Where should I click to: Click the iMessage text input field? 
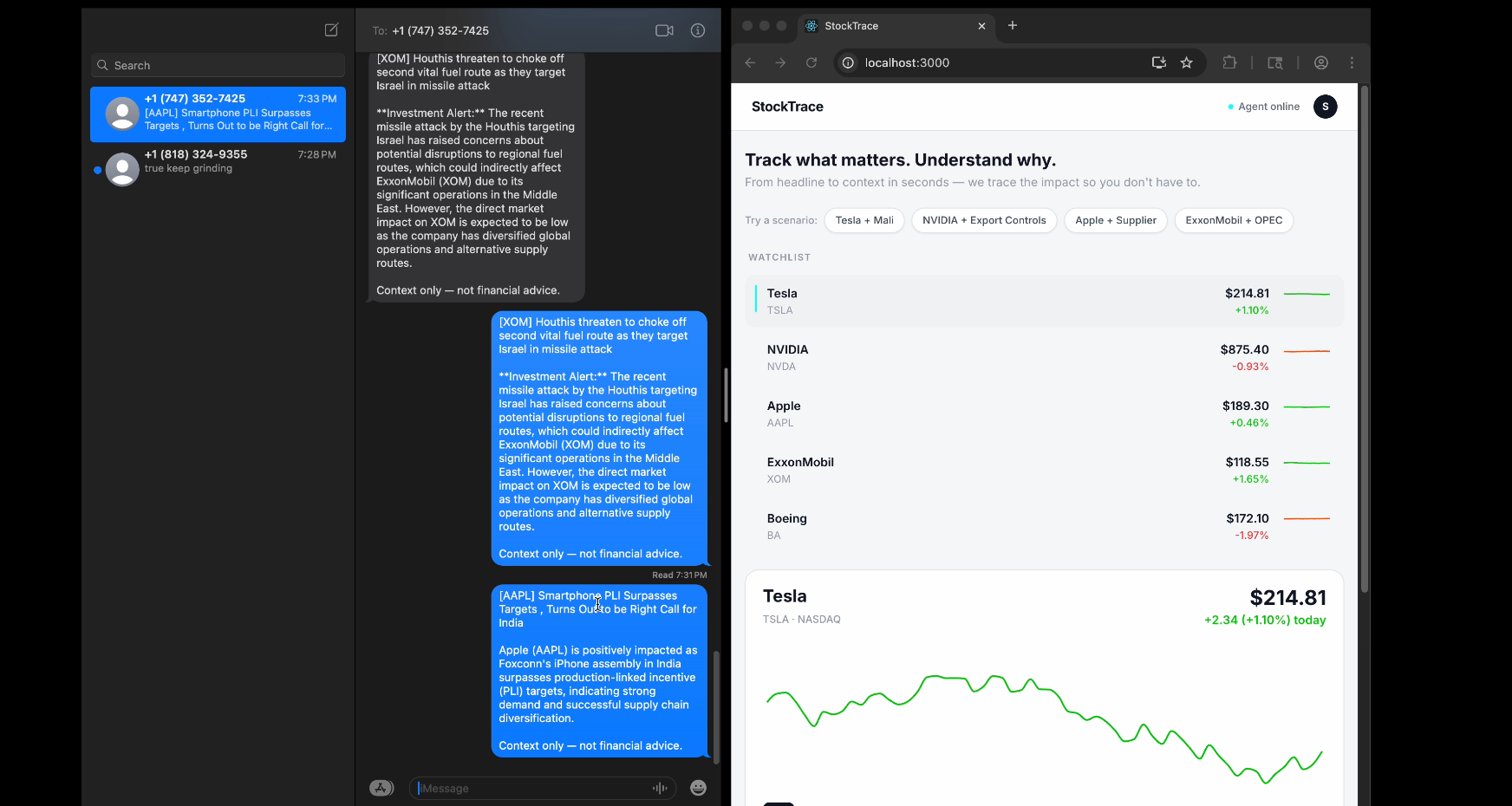pos(544,788)
